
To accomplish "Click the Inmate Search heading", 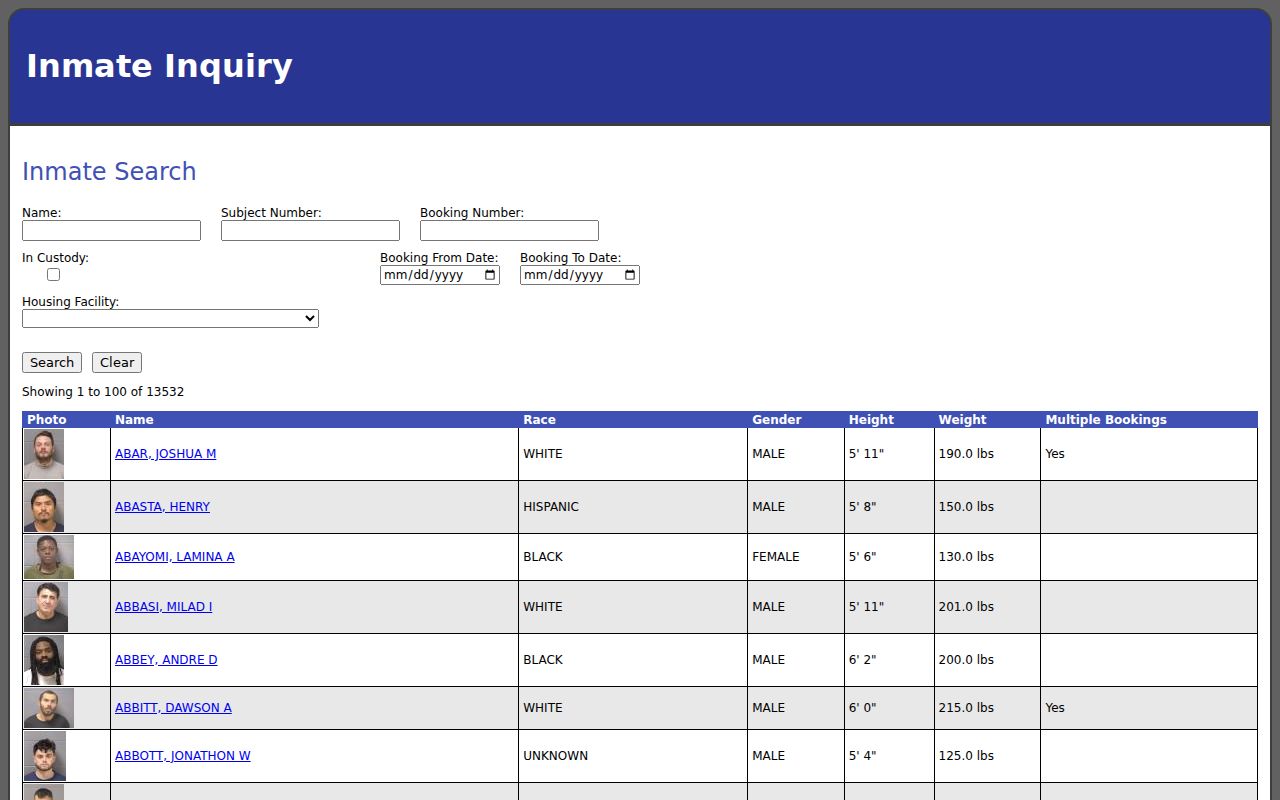I will 109,172.
